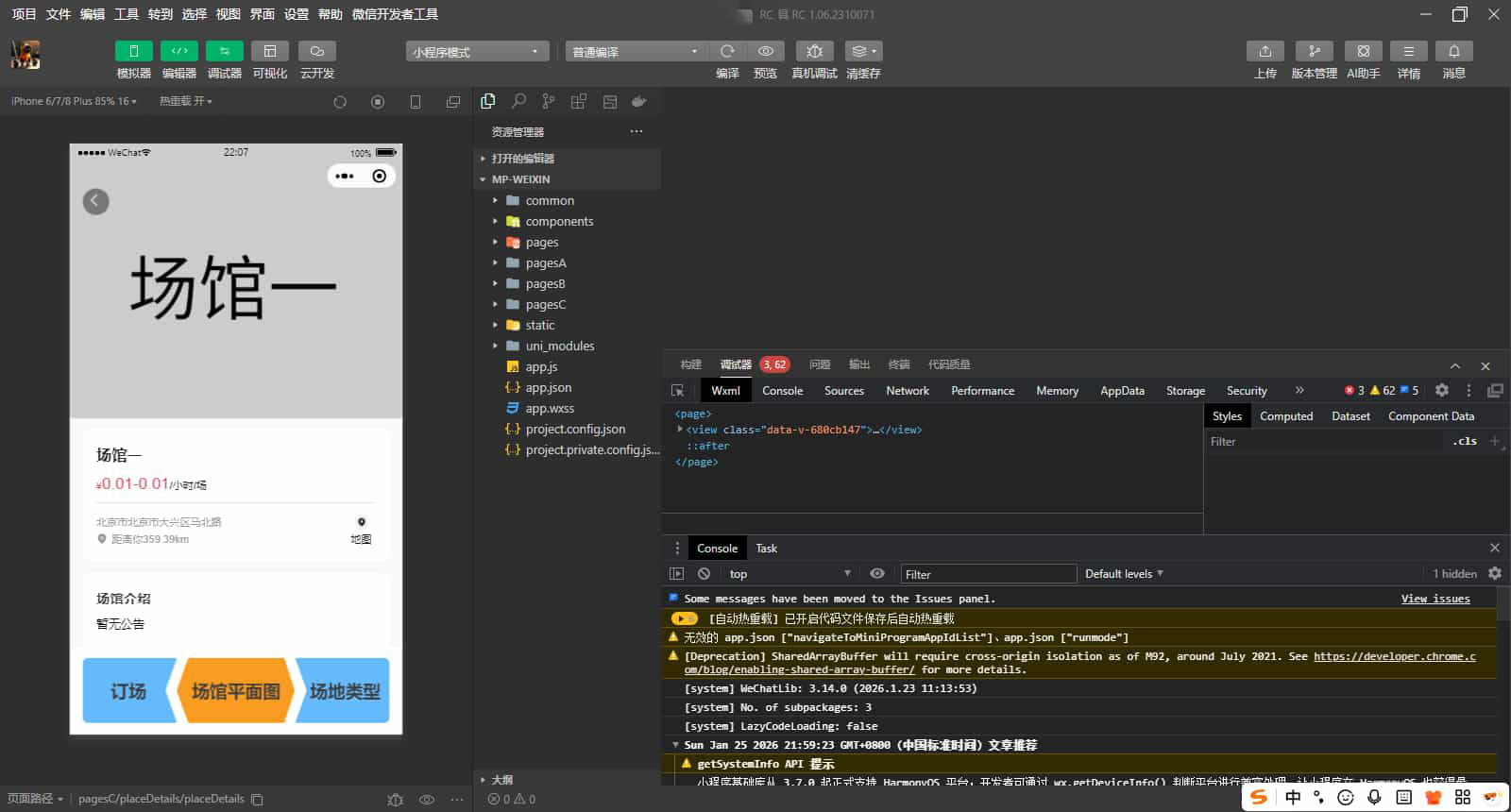Toggle the simulator panel button

pyautogui.click(x=133, y=51)
